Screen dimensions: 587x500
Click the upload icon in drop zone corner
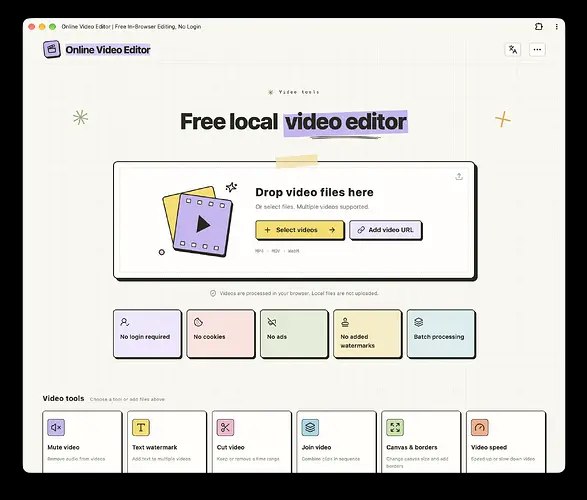point(459,177)
